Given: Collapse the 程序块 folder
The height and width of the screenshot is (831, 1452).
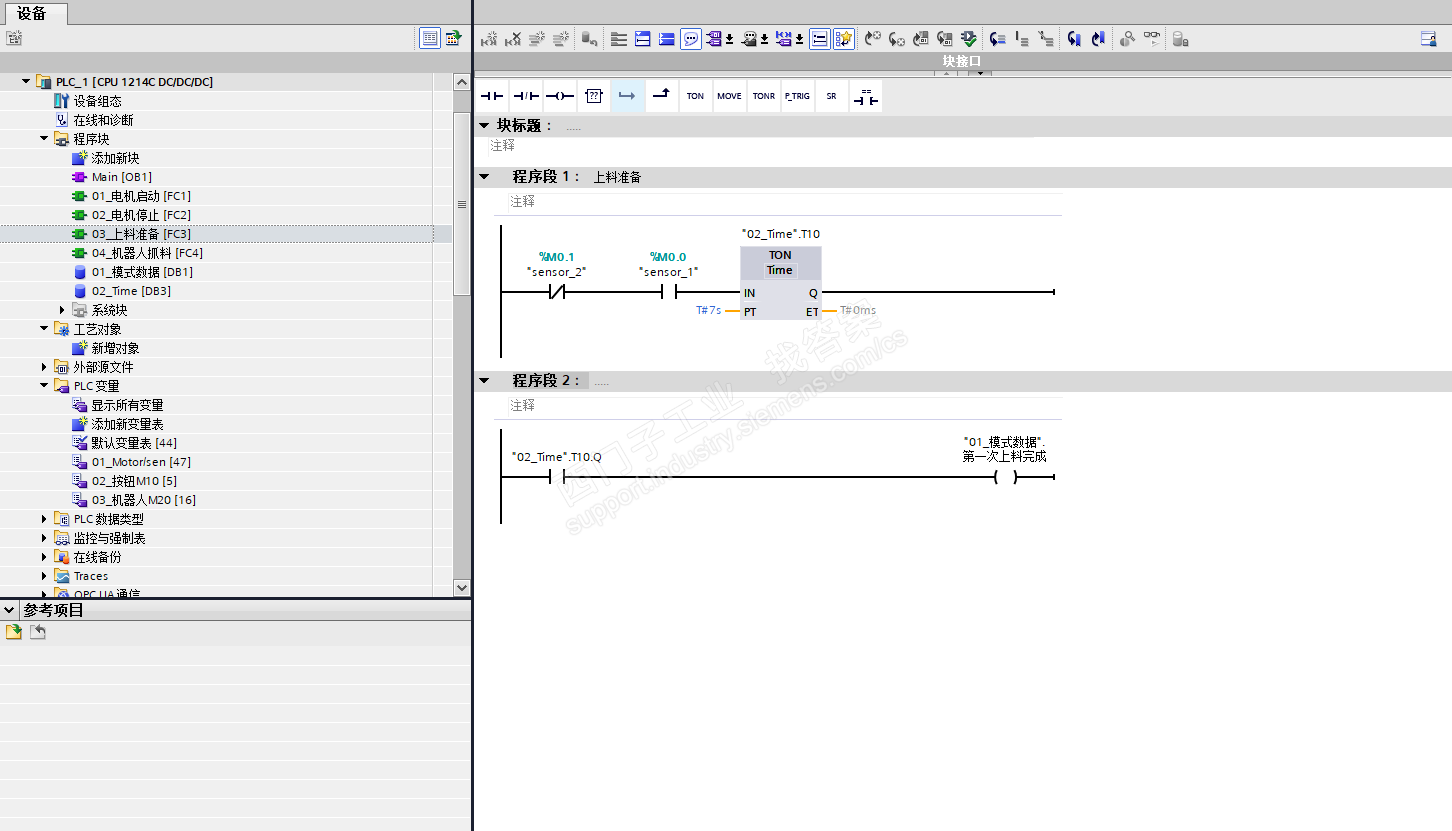Looking at the screenshot, I should pos(44,139).
